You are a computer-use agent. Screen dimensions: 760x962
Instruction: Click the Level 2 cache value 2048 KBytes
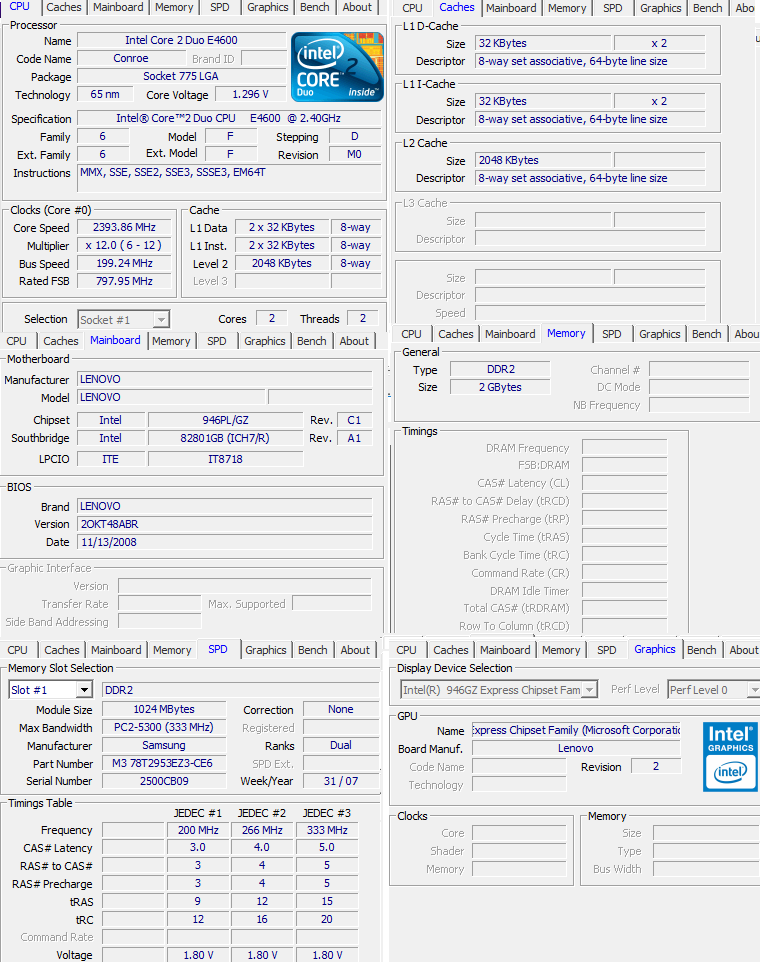[282, 263]
